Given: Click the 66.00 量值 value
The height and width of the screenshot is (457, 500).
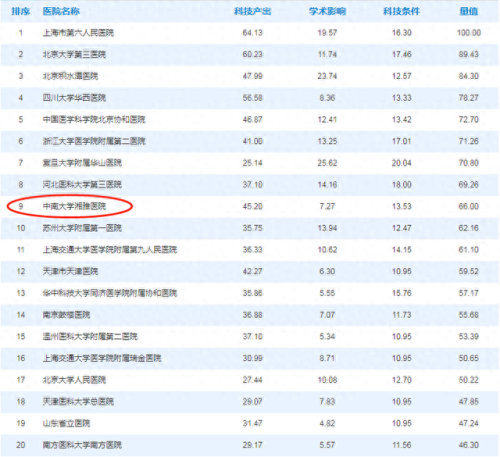Looking at the screenshot, I should coord(469,206).
